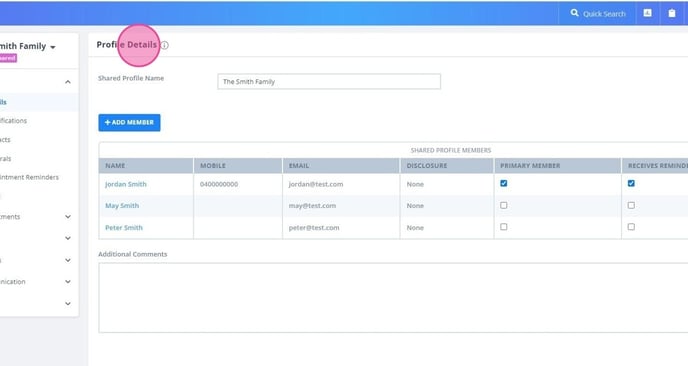The height and width of the screenshot is (366, 688).
Task: Expand the sidebar section ending in 'ments'
Action: coord(68,217)
